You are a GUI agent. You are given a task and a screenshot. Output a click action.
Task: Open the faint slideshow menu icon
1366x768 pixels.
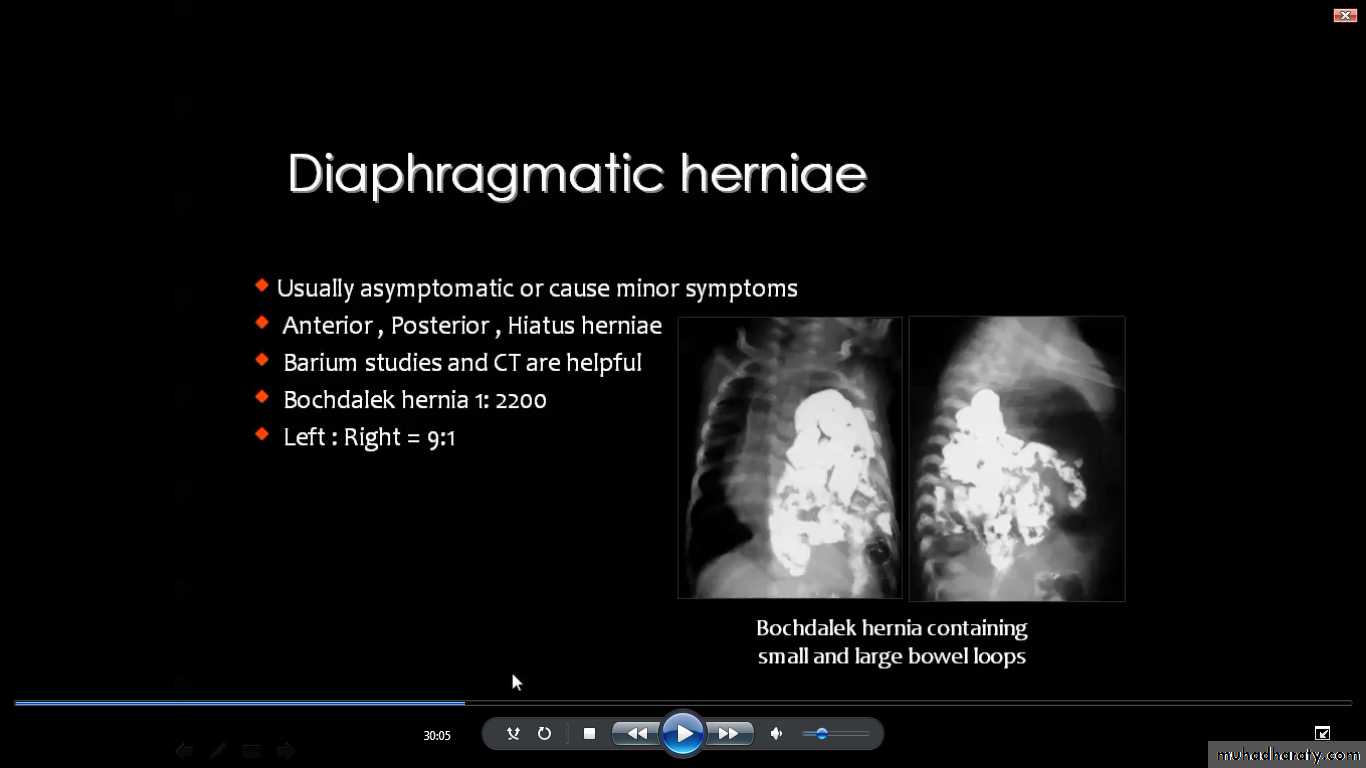pyautogui.click(x=251, y=750)
